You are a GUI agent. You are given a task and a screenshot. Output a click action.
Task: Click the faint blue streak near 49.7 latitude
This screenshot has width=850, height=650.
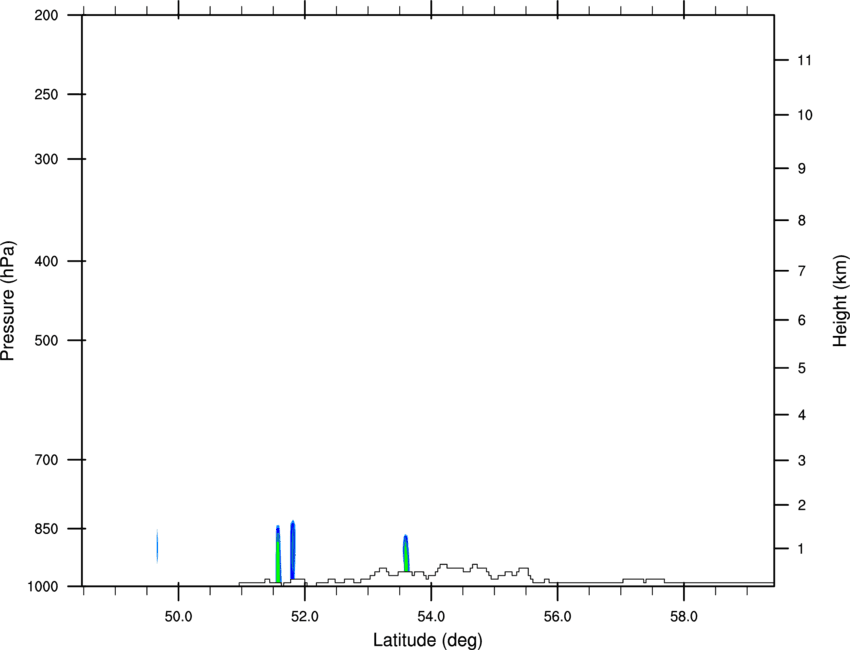pyautogui.click(x=157, y=546)
